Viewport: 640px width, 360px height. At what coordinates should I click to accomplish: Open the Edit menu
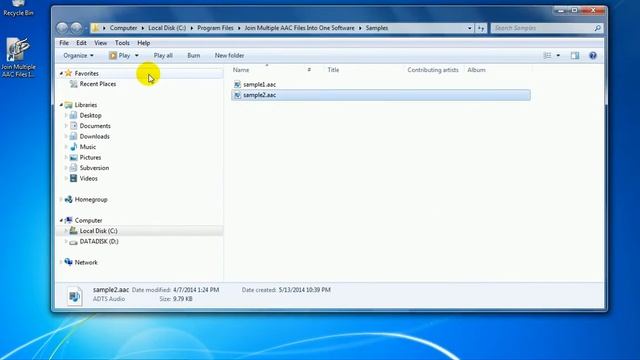tap(81, 43)
